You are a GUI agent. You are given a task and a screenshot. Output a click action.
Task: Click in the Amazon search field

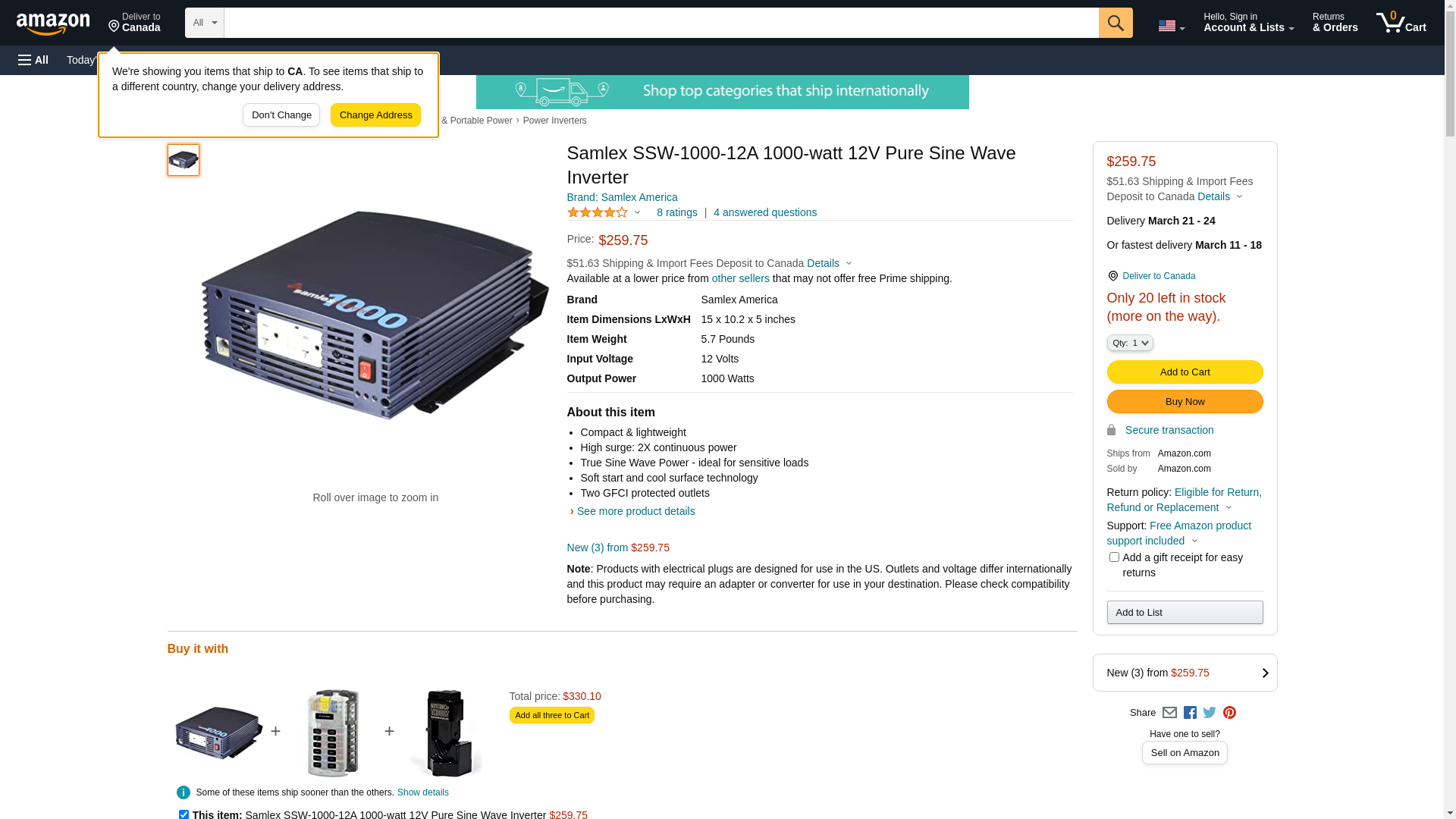coord(661,23)
